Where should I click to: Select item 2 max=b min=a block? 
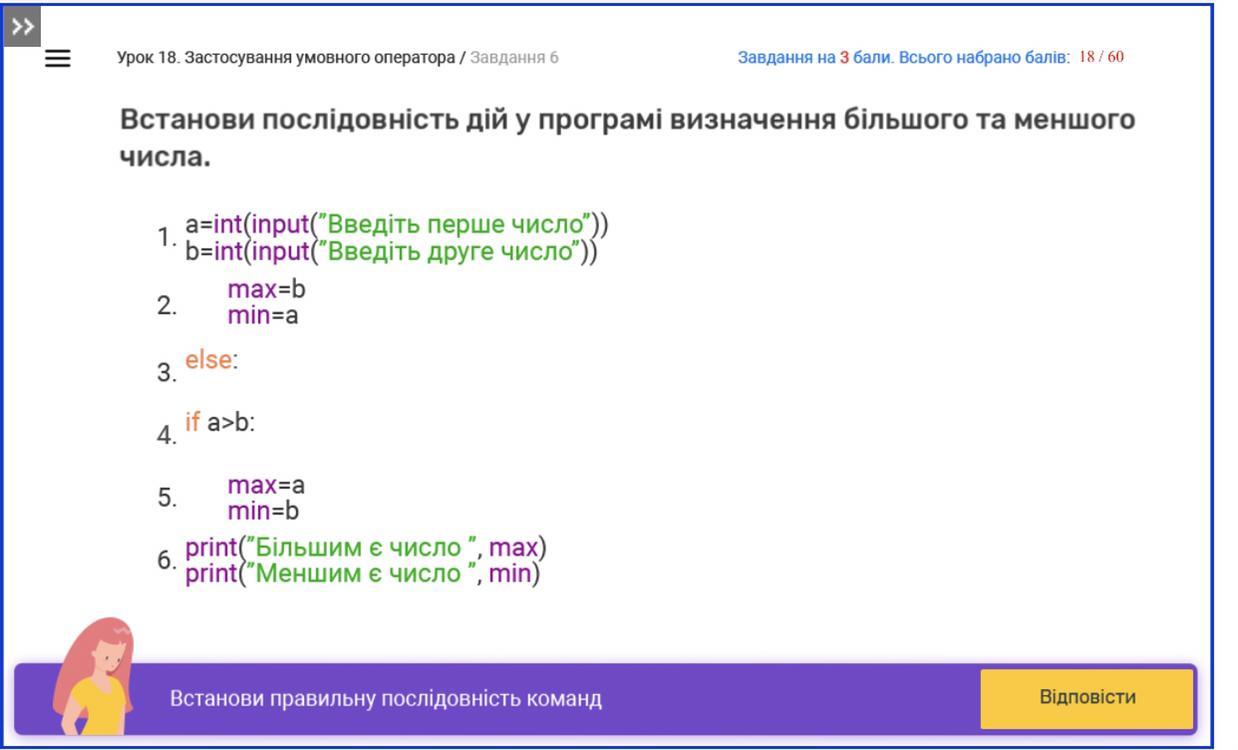266,303
